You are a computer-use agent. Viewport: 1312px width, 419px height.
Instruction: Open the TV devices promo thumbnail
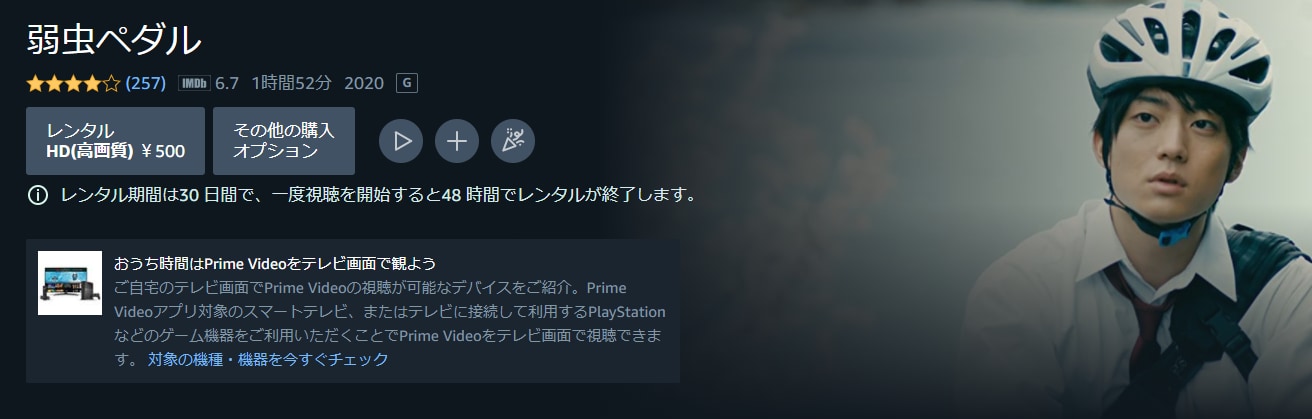click(x=70, y=283)
